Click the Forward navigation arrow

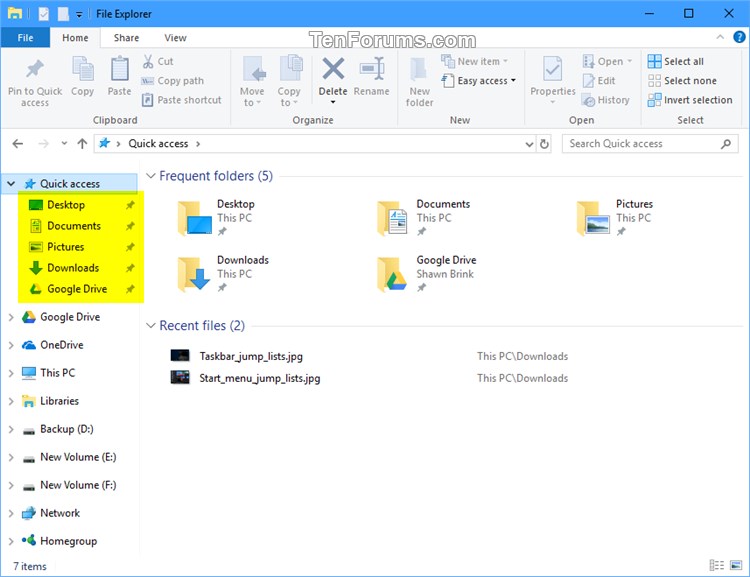pyautogui.click(x=43, y=144)
